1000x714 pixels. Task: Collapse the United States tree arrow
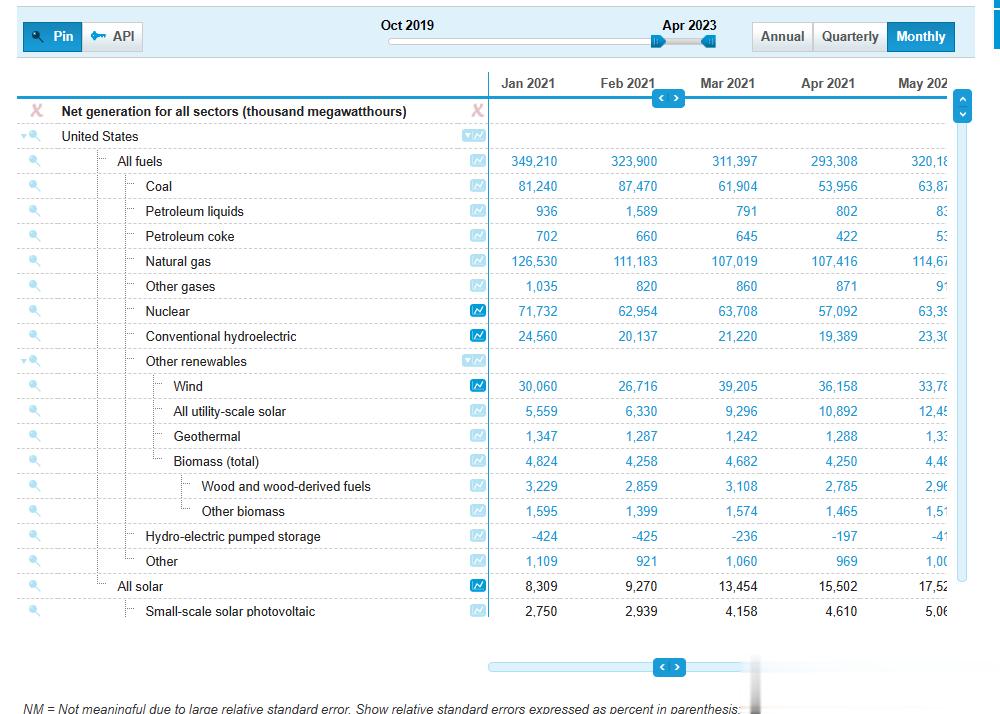(x=24, y=136)
